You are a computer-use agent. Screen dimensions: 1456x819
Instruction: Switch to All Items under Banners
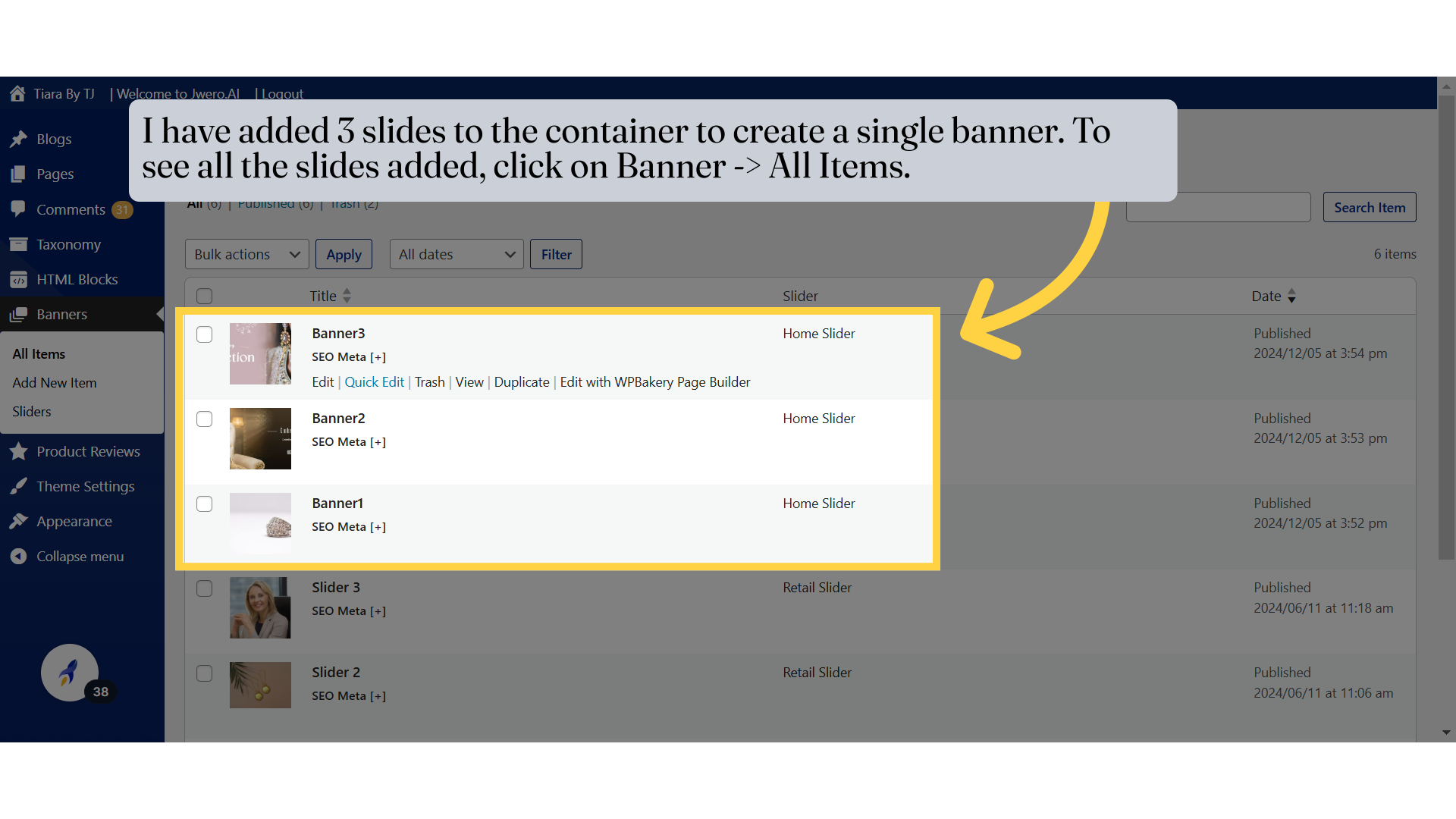point(39,353)
